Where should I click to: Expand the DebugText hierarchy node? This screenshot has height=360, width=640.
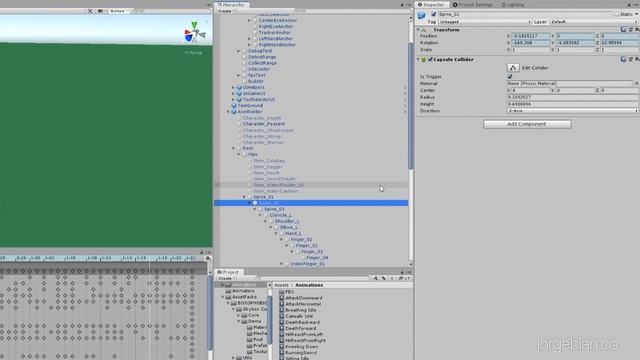(x=239, y=51)
